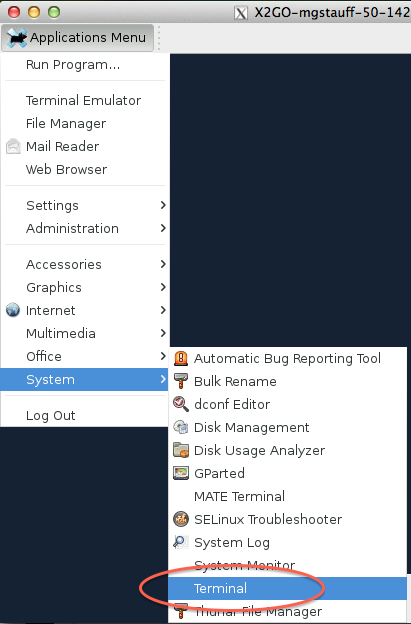
Task: Choose Log Out from the menu
Action: click(85, 415)
